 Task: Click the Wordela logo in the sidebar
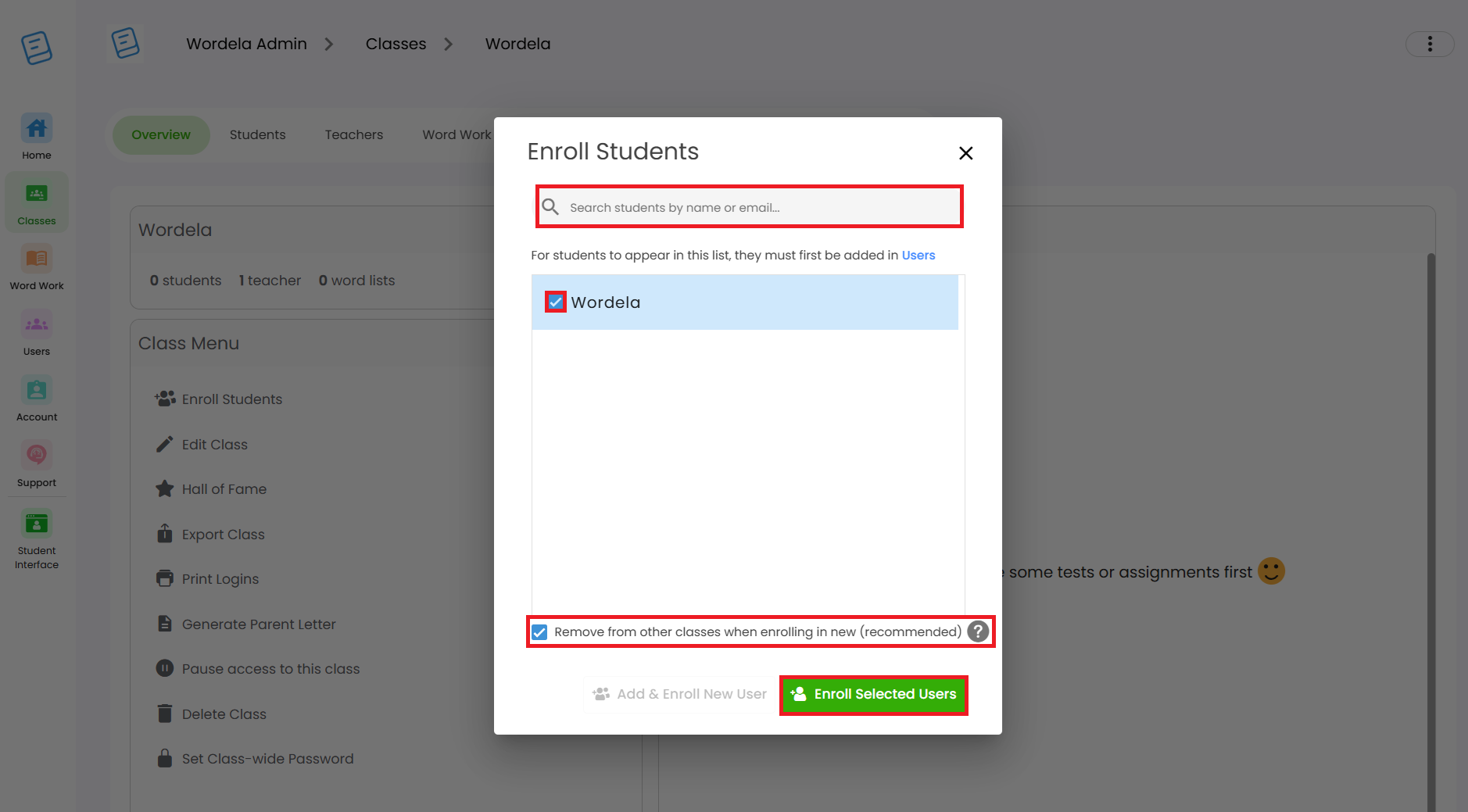[x=37, y=48]
